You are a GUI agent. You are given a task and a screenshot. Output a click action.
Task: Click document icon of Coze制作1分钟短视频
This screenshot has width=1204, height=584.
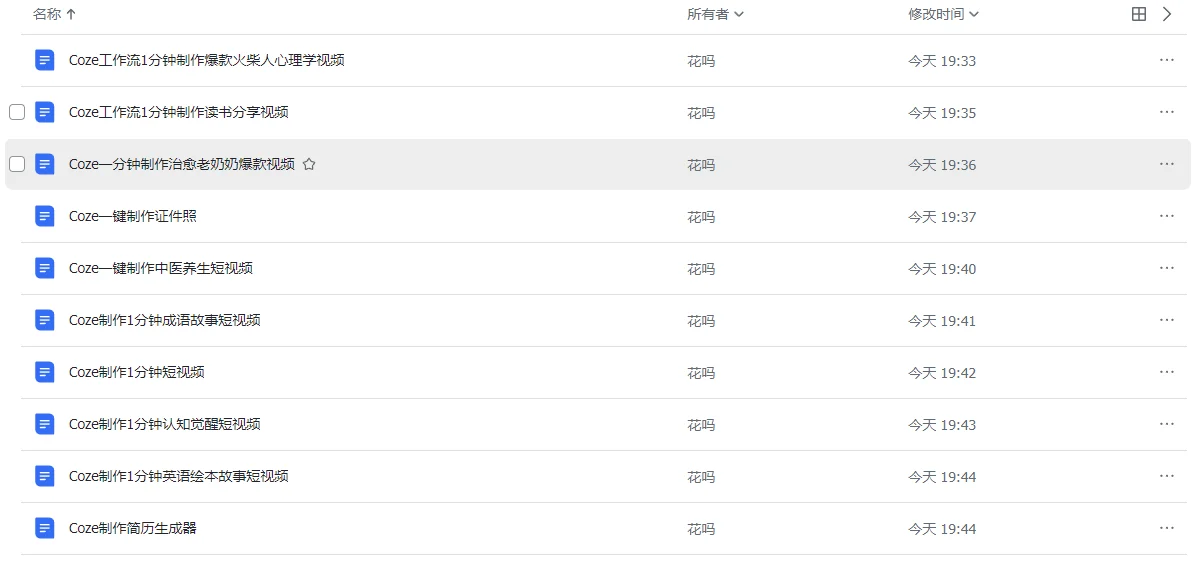44,372
